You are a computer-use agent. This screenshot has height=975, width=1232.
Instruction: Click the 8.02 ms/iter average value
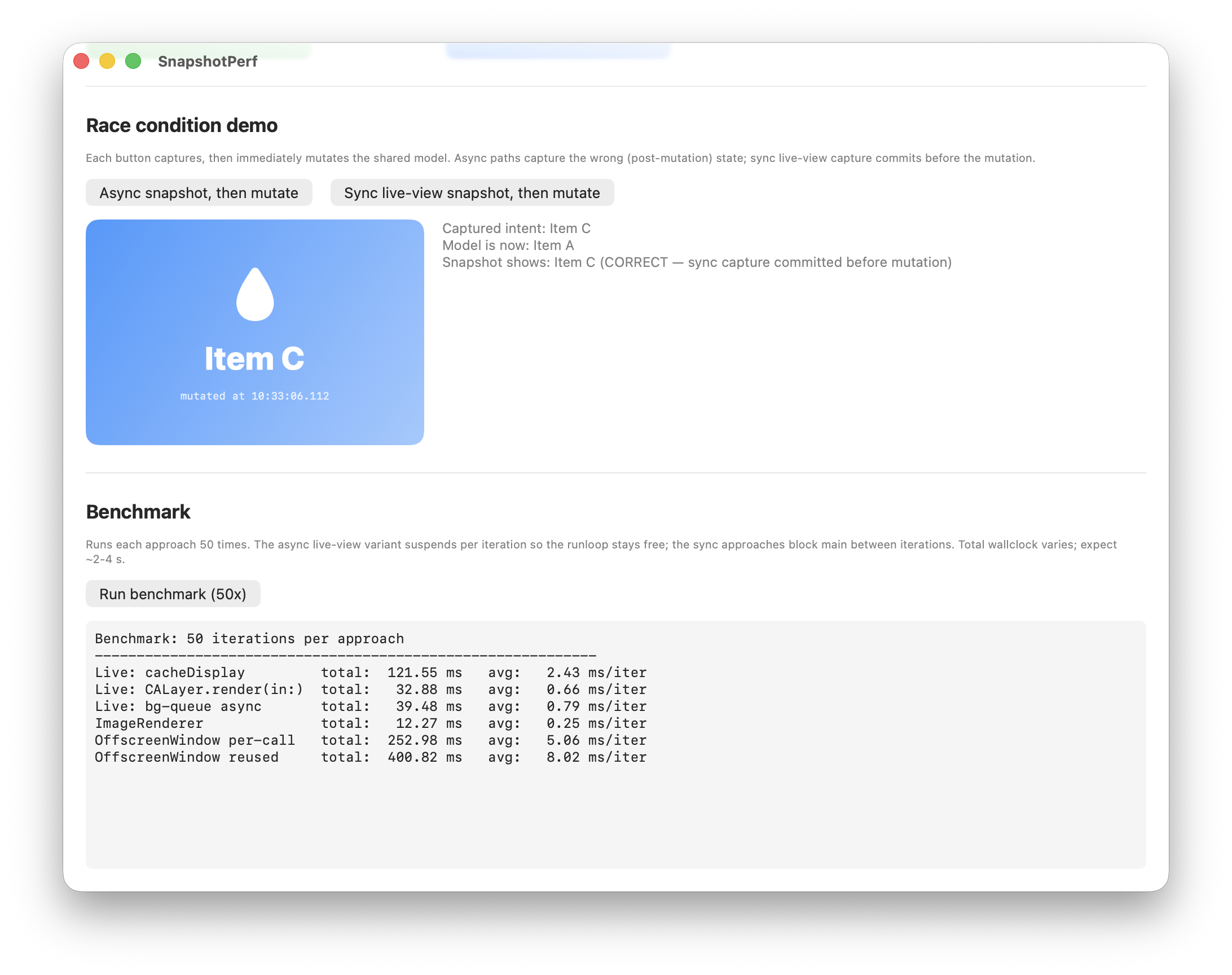pyautogui.click(x=596, y=757)
